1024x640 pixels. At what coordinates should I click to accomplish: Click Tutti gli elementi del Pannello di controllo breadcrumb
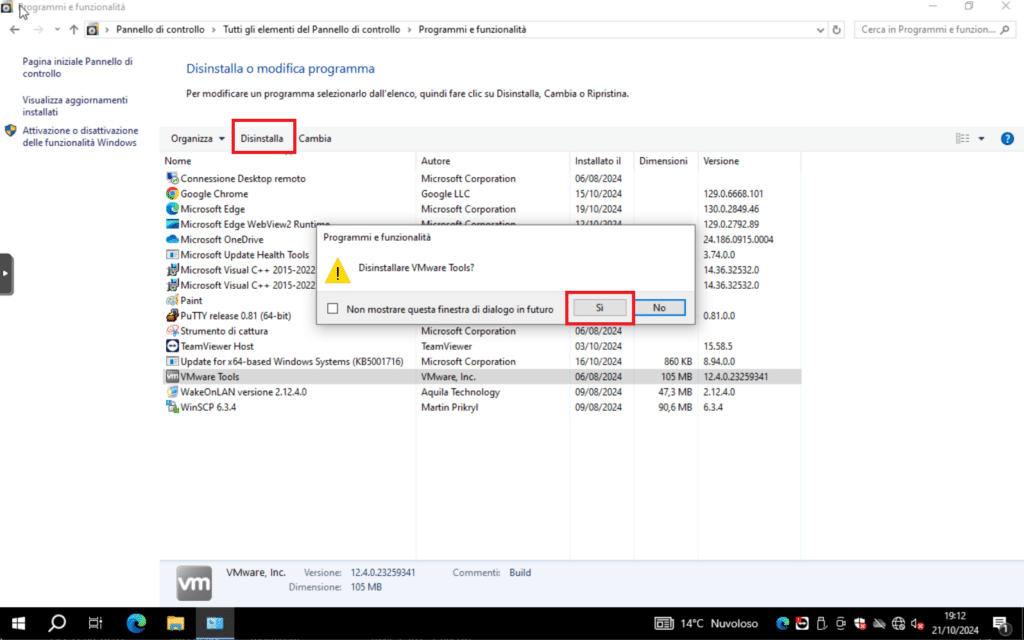click(312, 29)
